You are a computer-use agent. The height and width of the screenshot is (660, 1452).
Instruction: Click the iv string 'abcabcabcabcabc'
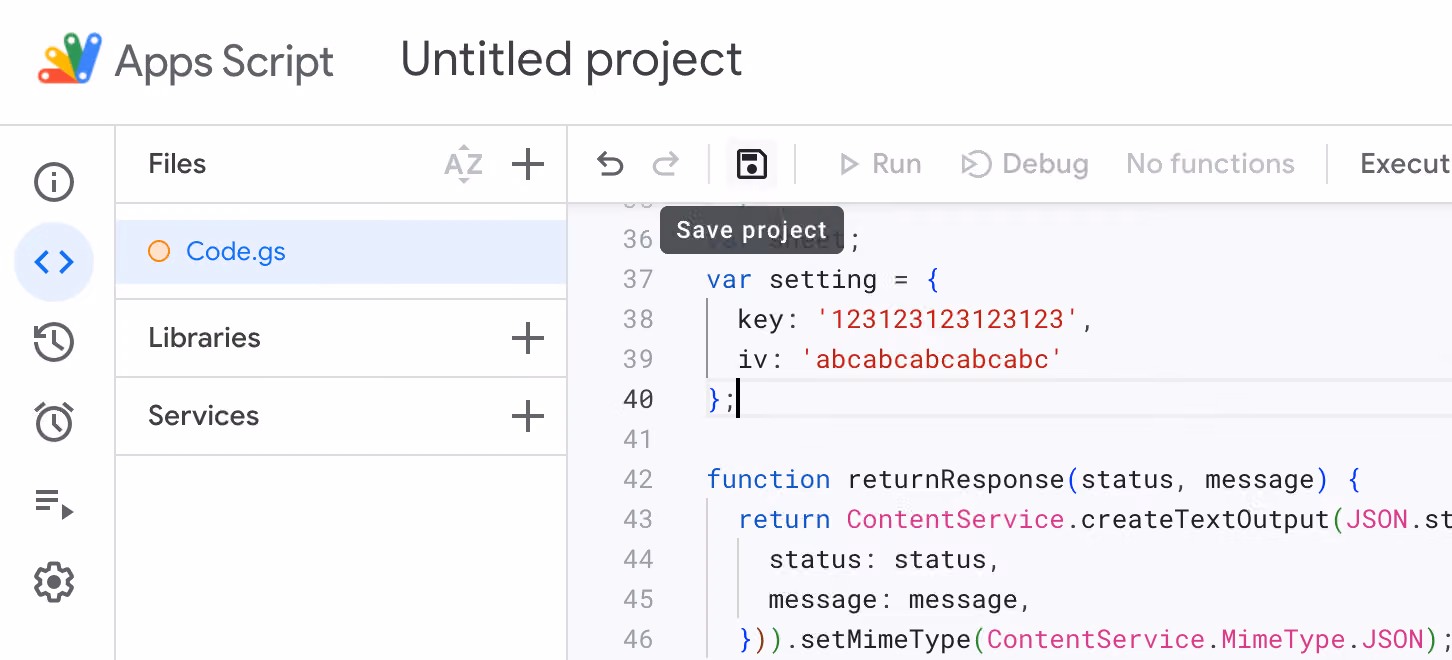932,359
